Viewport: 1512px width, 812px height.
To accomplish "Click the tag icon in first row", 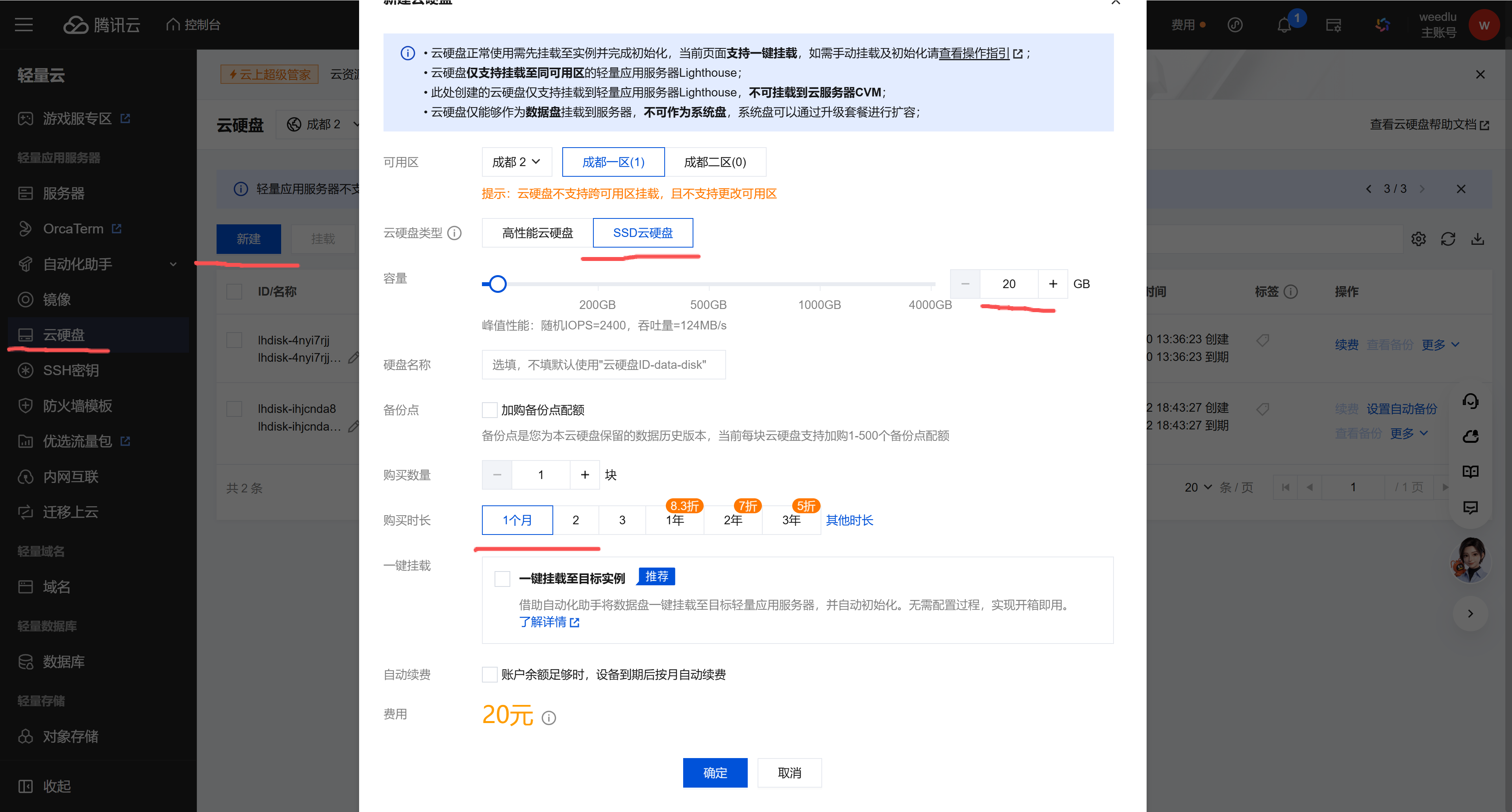I will (x=1262, y=340).
